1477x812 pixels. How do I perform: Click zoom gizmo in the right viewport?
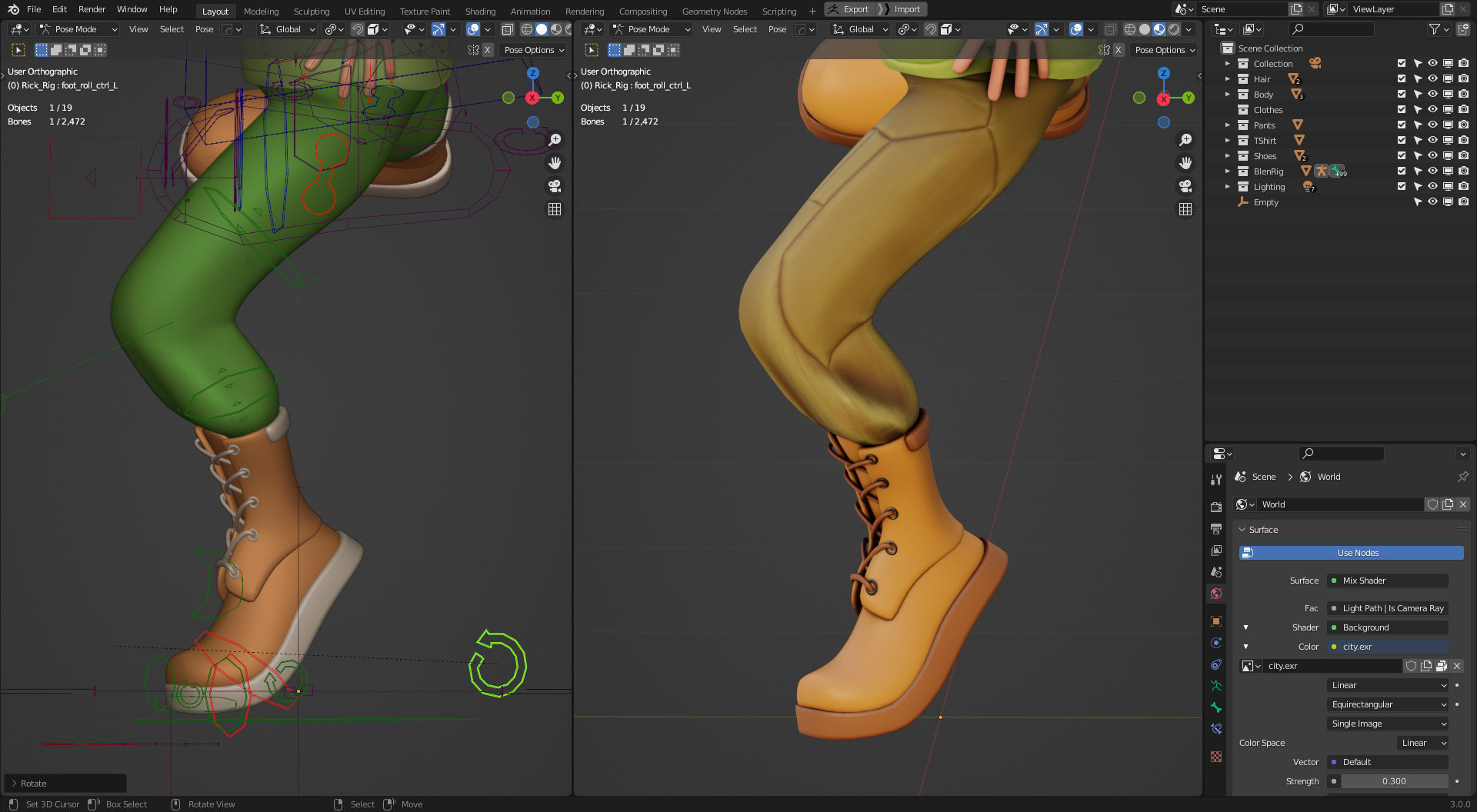pos(1185,140)
